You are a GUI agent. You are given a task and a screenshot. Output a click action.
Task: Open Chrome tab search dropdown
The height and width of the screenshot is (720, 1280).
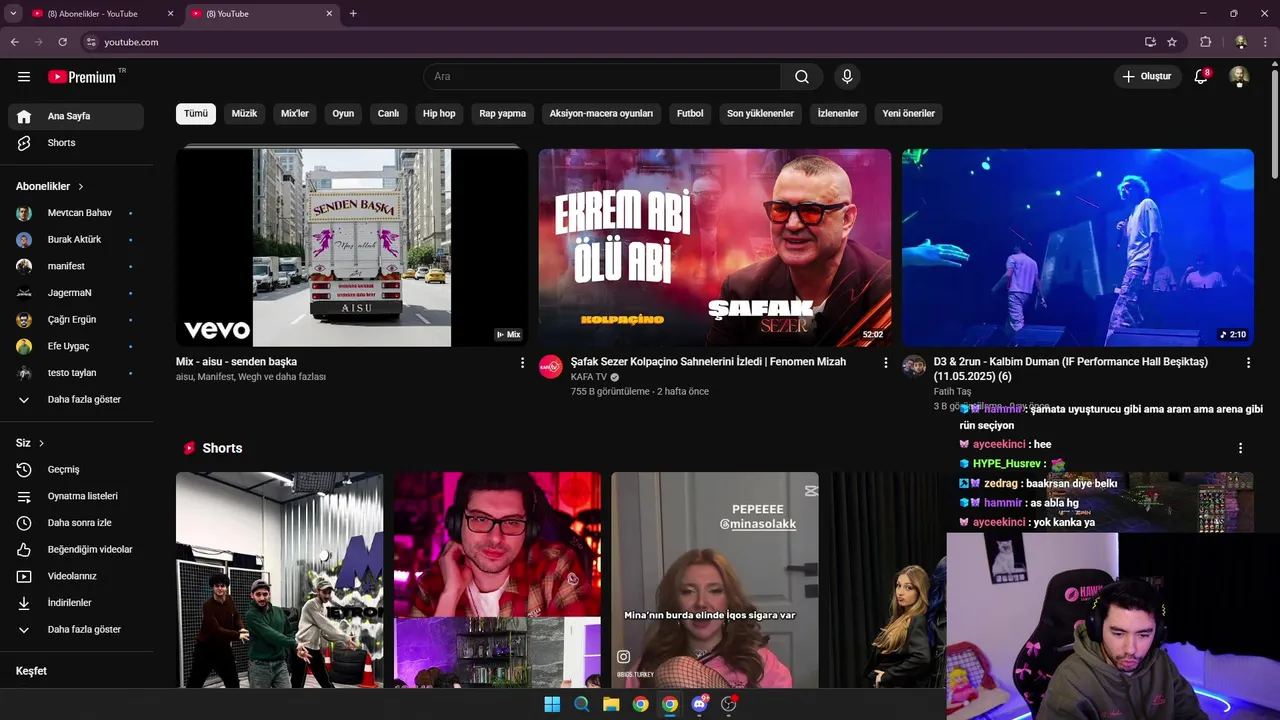click(x=13, y=13)
